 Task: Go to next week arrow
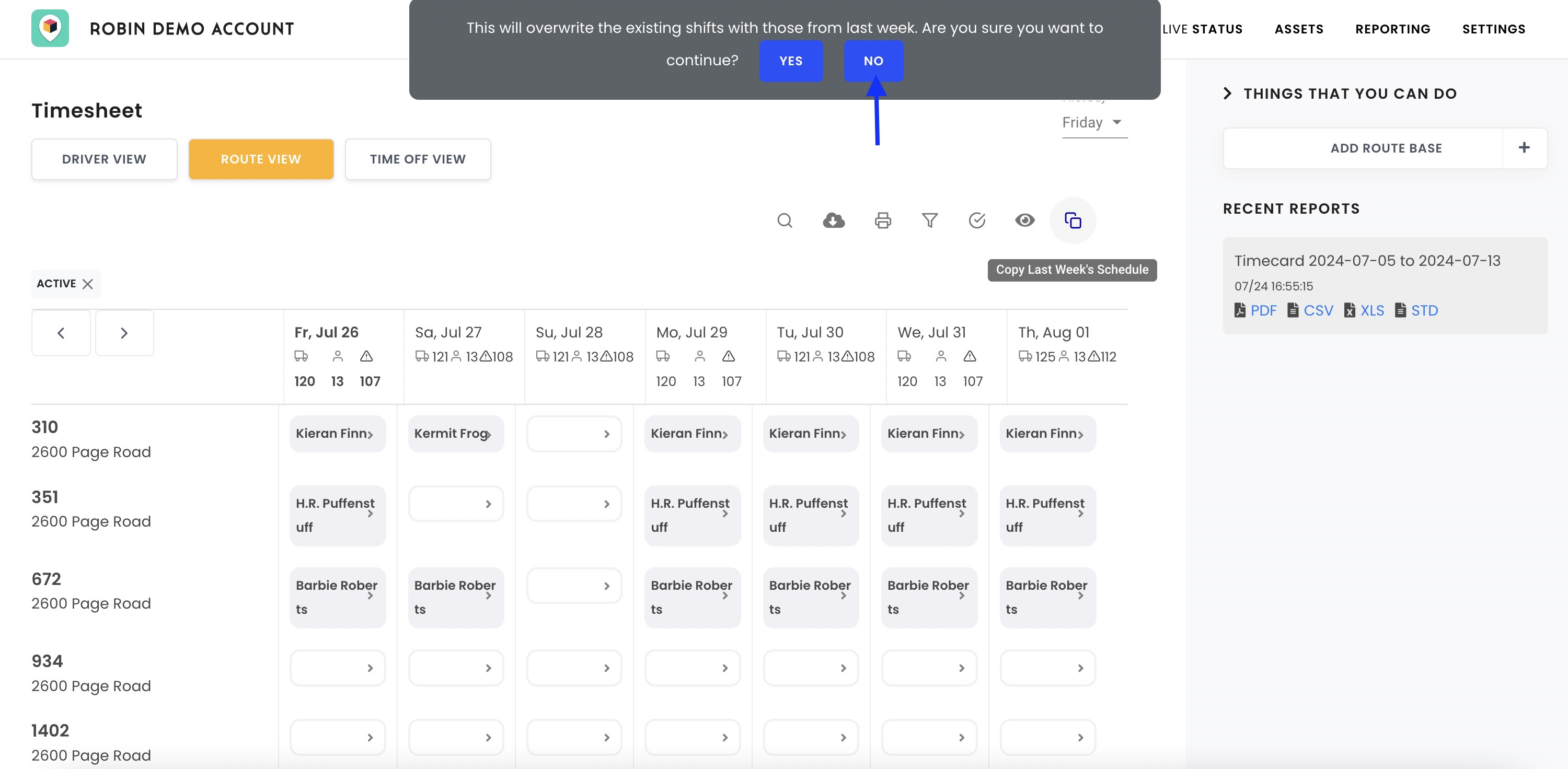[124, 333]
